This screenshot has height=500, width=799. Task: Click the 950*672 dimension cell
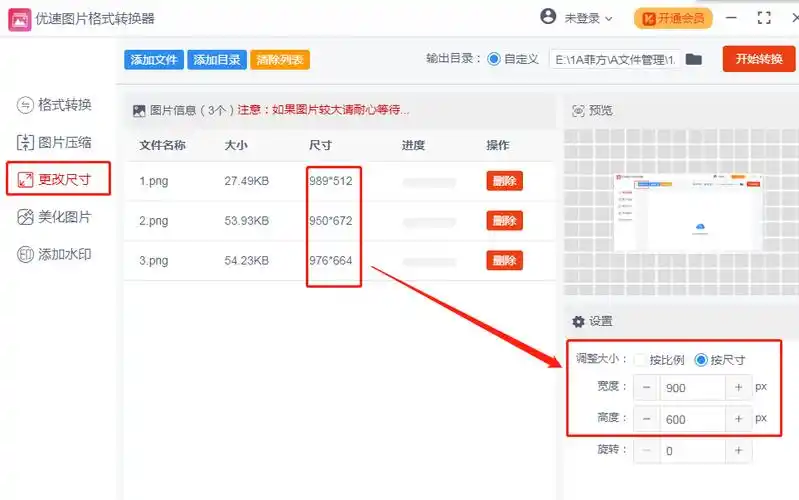point(331,221)
